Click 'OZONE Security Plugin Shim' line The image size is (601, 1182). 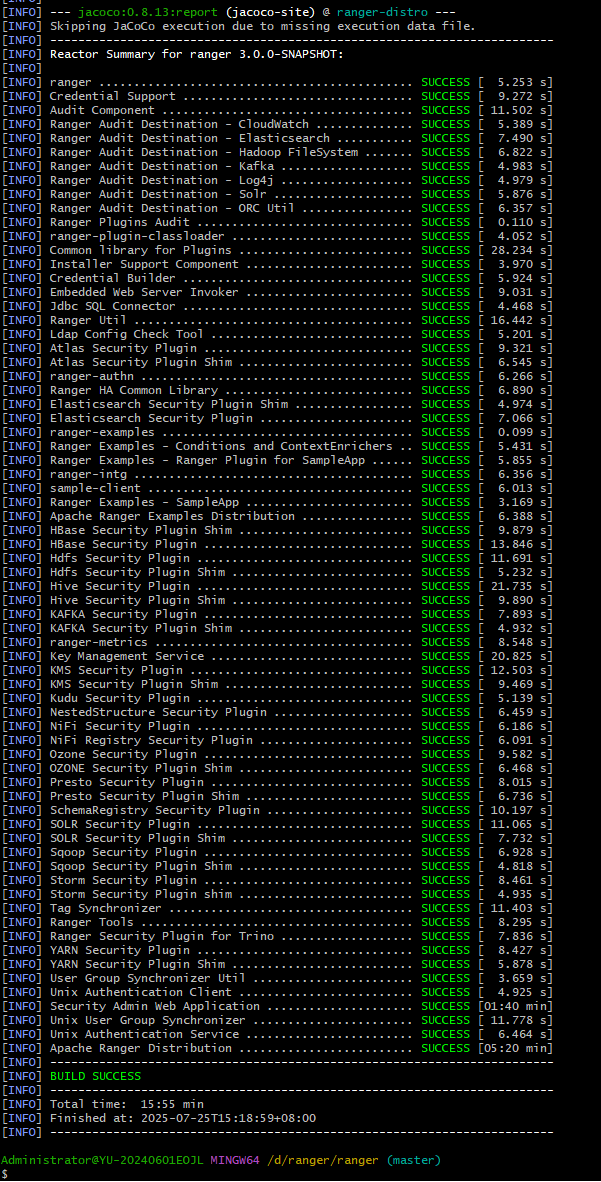[278, 767]
